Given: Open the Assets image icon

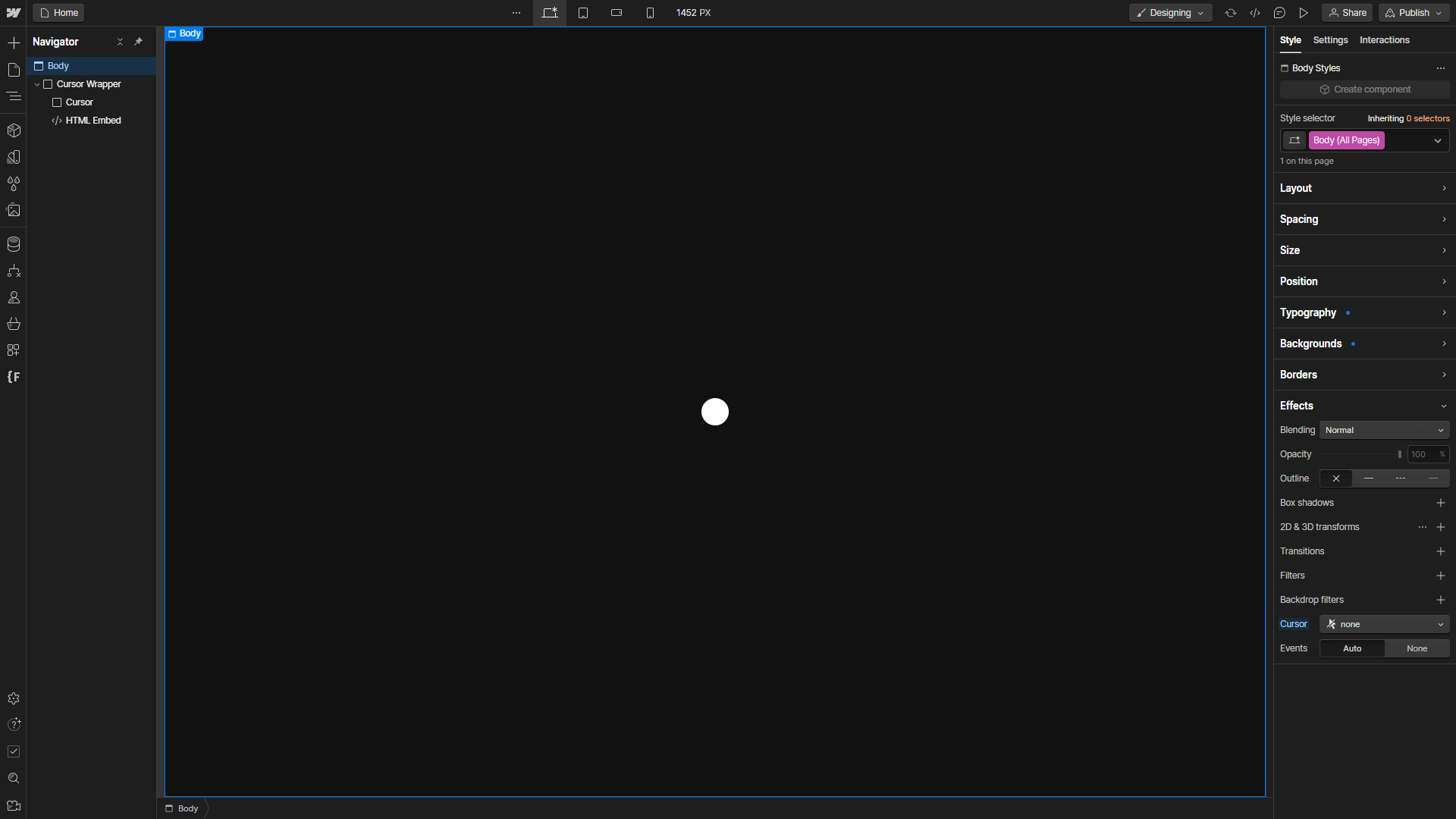Looking at the screenshot, I should coord(14,211).
